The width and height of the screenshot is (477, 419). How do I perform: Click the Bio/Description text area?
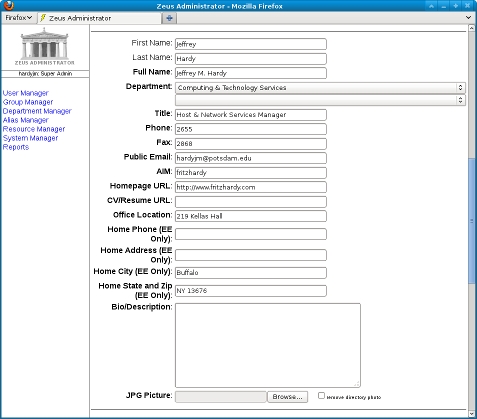(268, 345)
